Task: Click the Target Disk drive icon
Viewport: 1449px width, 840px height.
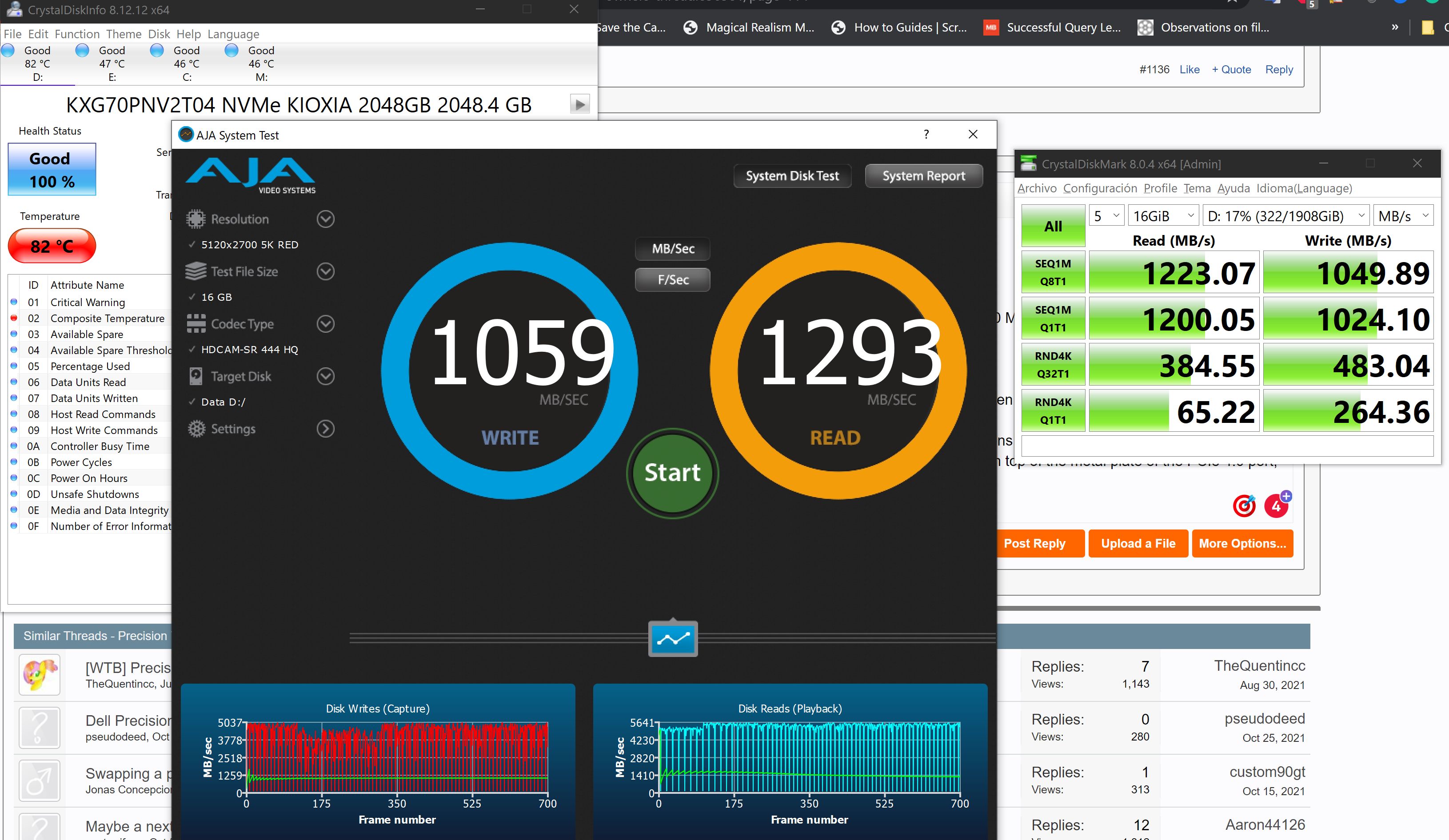Action: [x=196, y=376]
